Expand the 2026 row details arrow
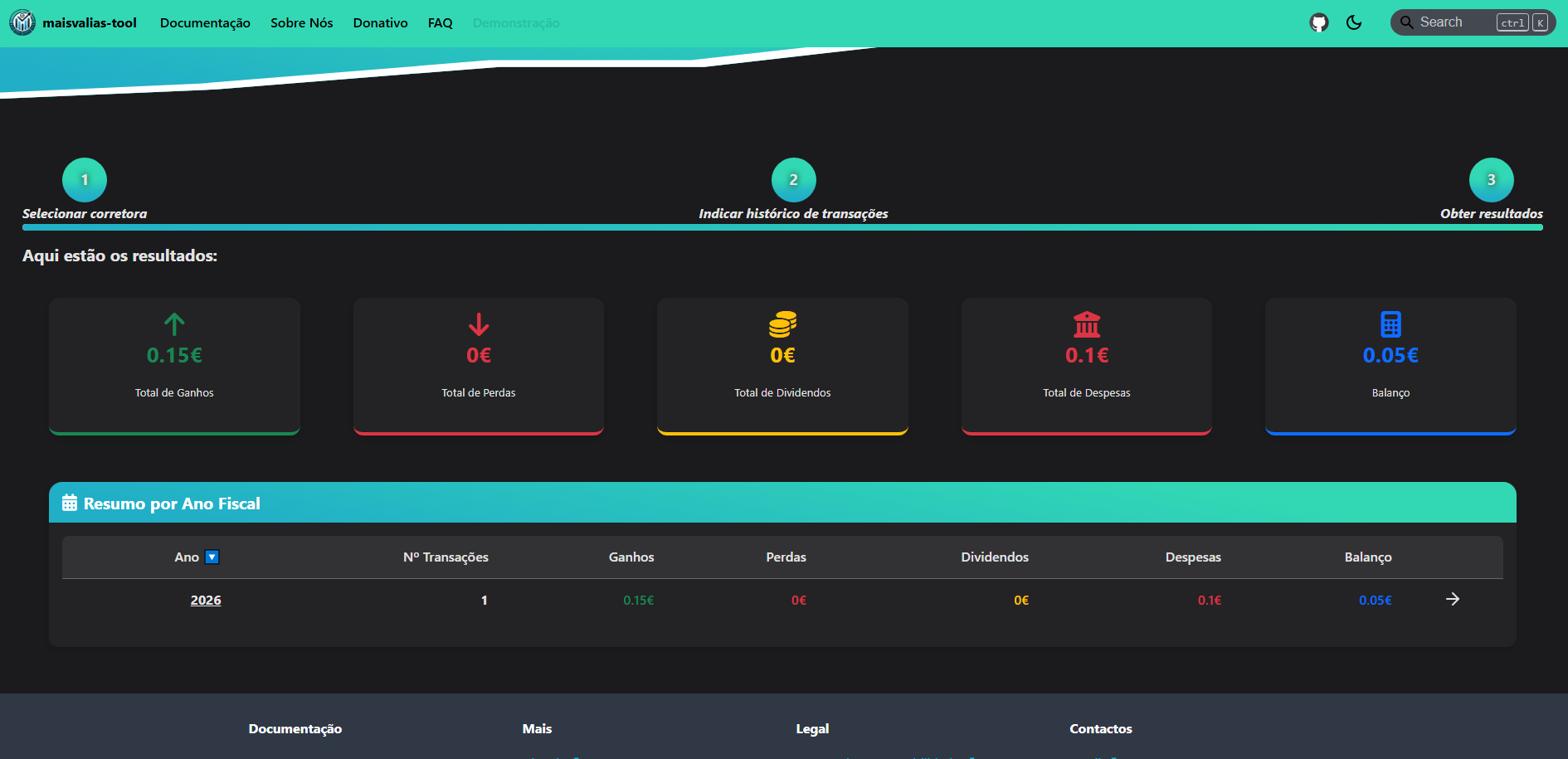 pos(1452,599)
